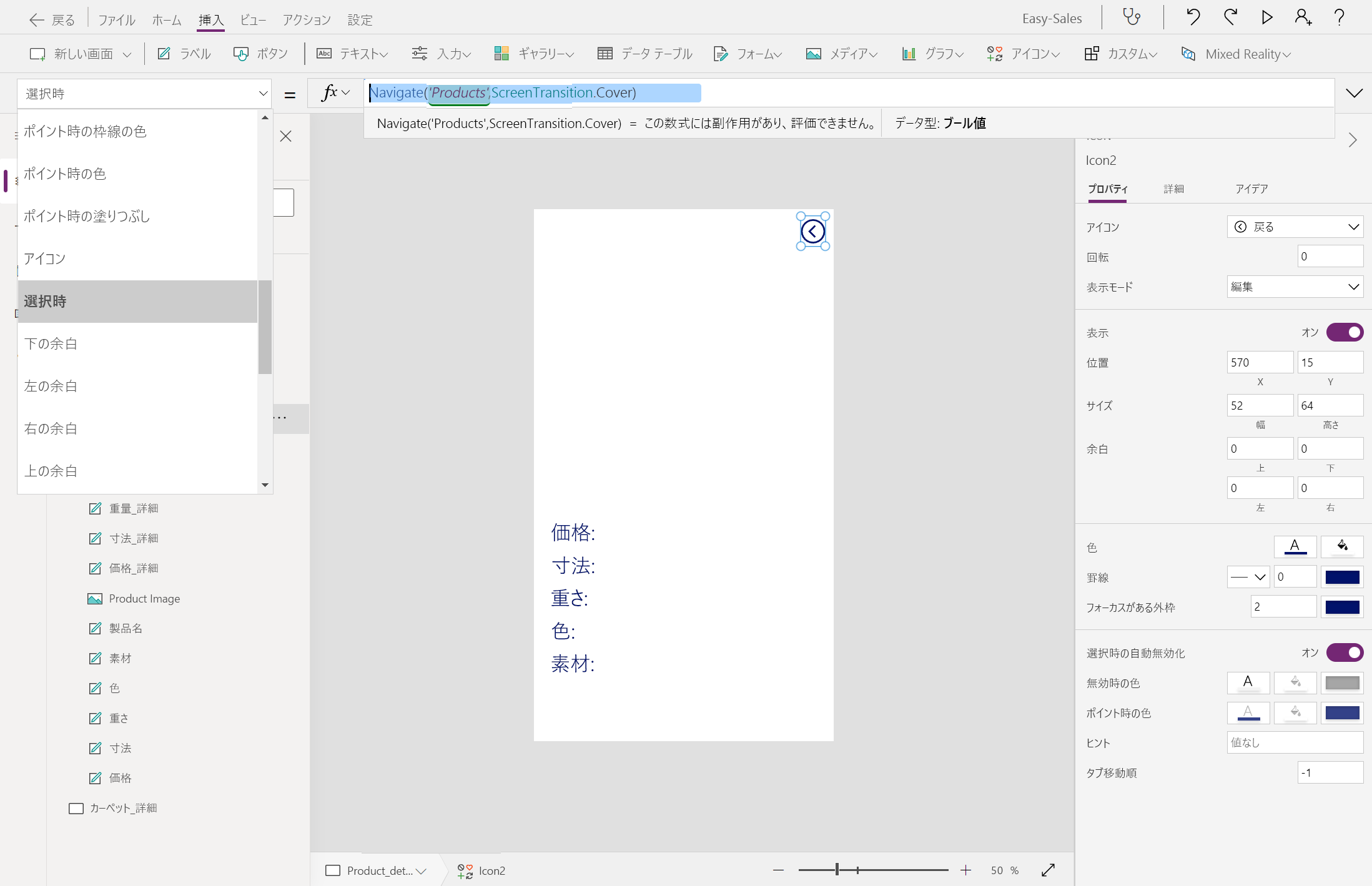Open the ファイル menu

point(117,20)
